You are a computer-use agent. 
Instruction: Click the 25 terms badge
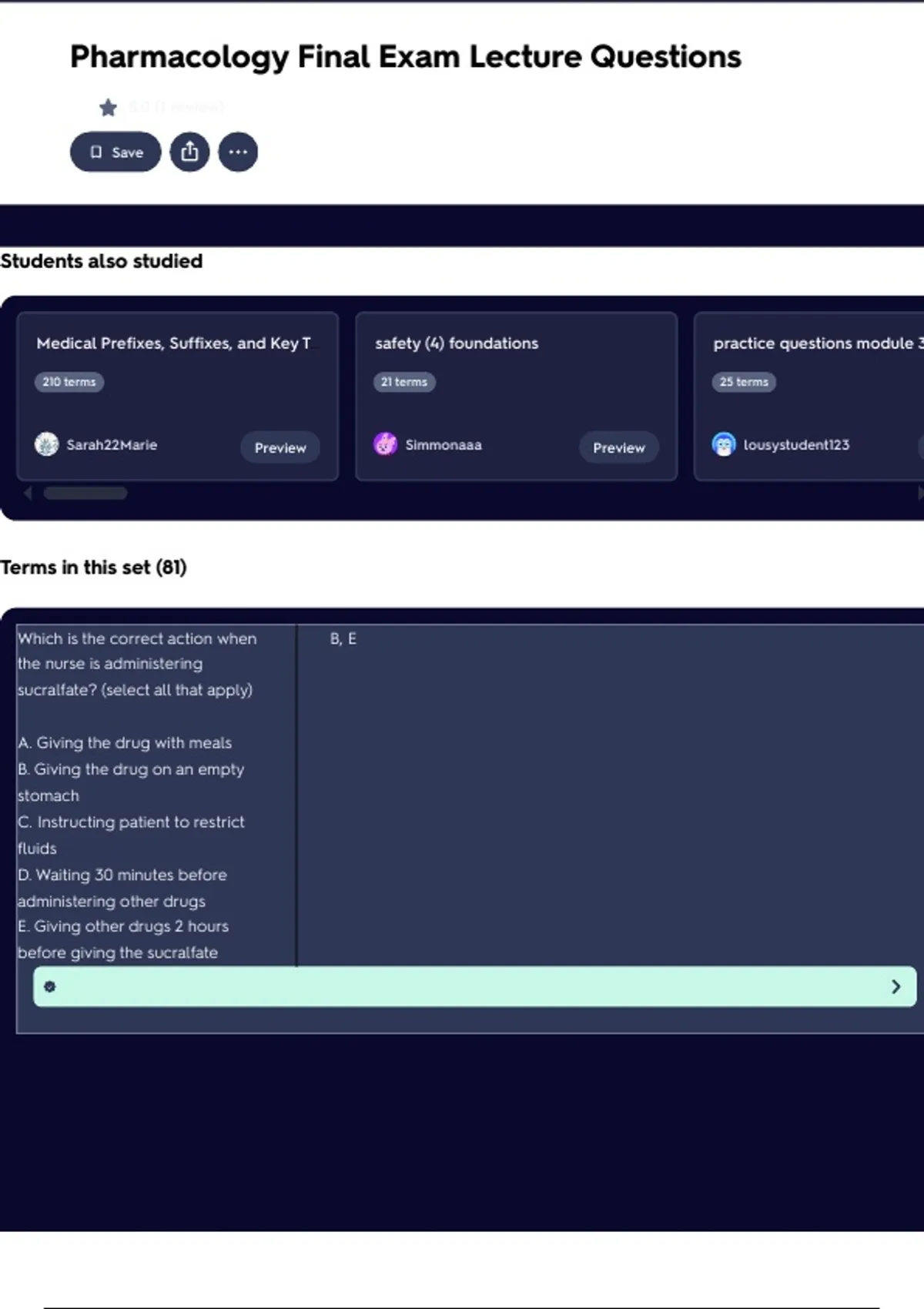(744, 382)
